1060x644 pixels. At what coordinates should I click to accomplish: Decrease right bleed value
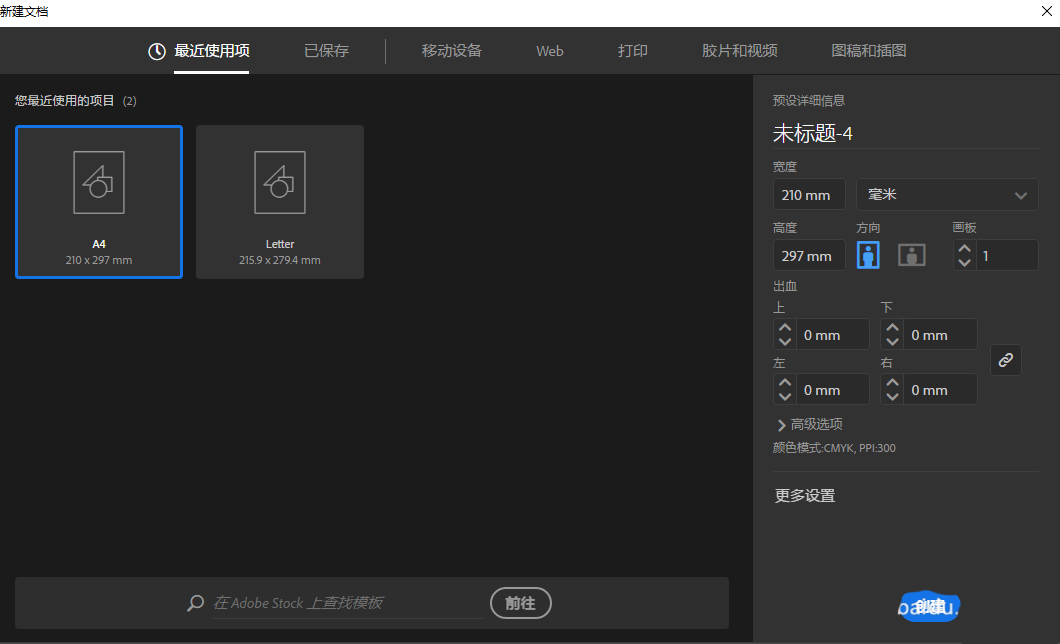[x=892, y=397]
